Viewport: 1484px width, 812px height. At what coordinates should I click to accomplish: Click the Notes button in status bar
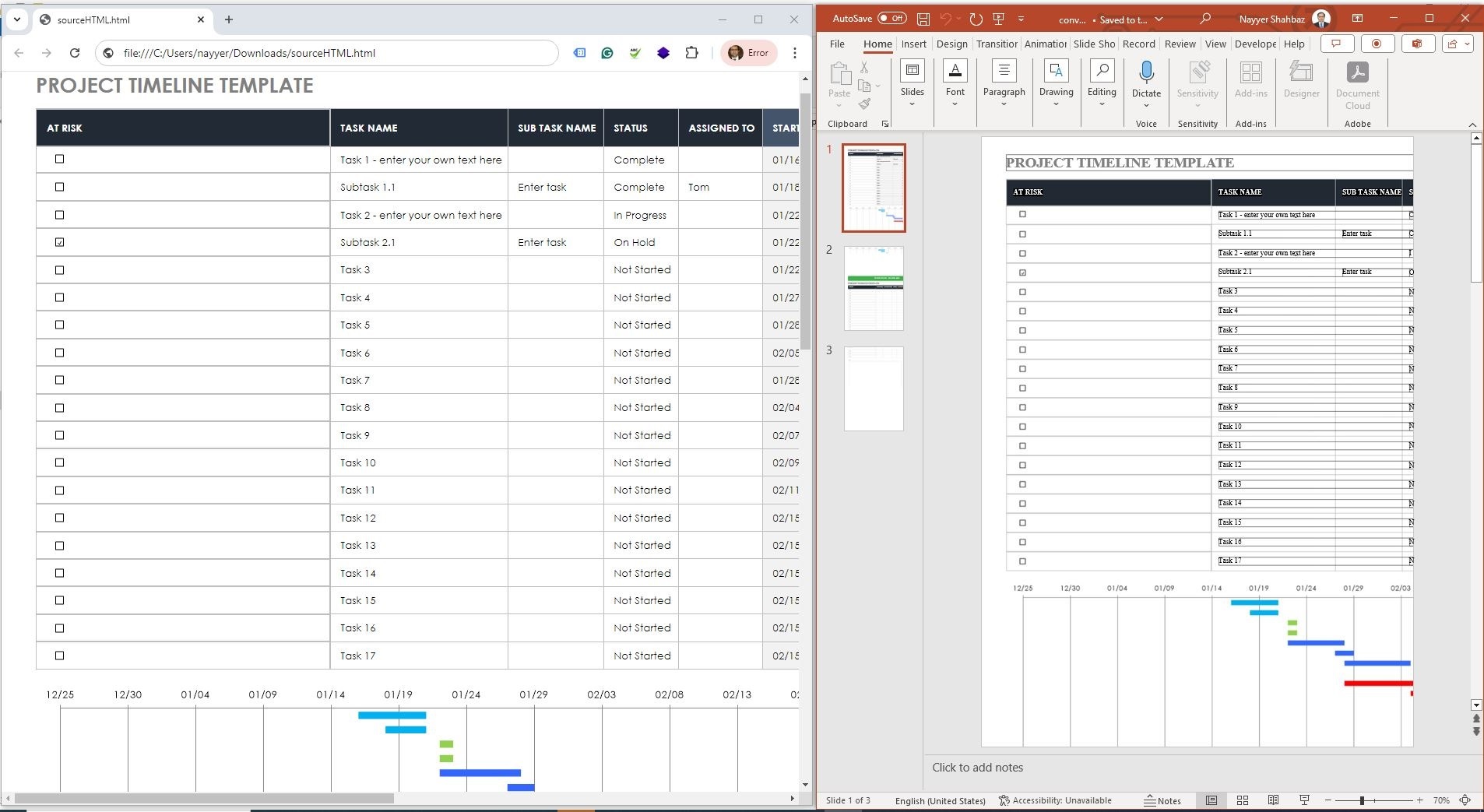(1162, 800)
